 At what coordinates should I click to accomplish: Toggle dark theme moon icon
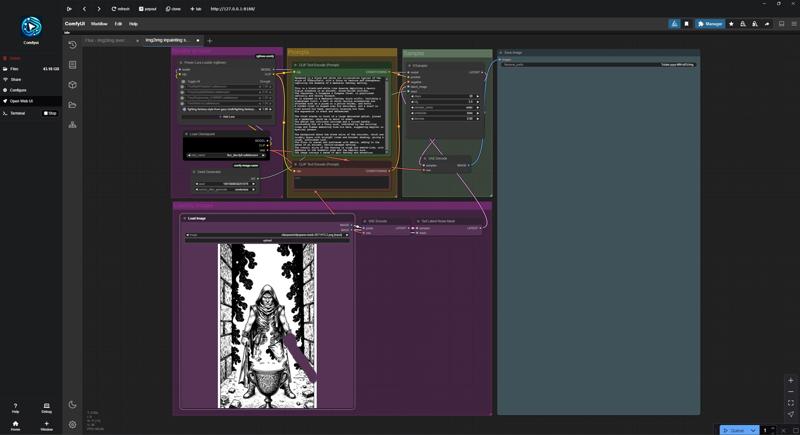pyautogui.click(x=72, y=404)
